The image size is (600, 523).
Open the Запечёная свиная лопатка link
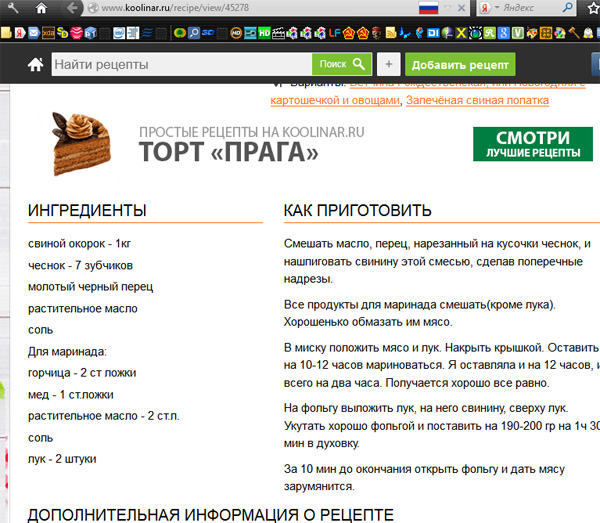[478, 100]
